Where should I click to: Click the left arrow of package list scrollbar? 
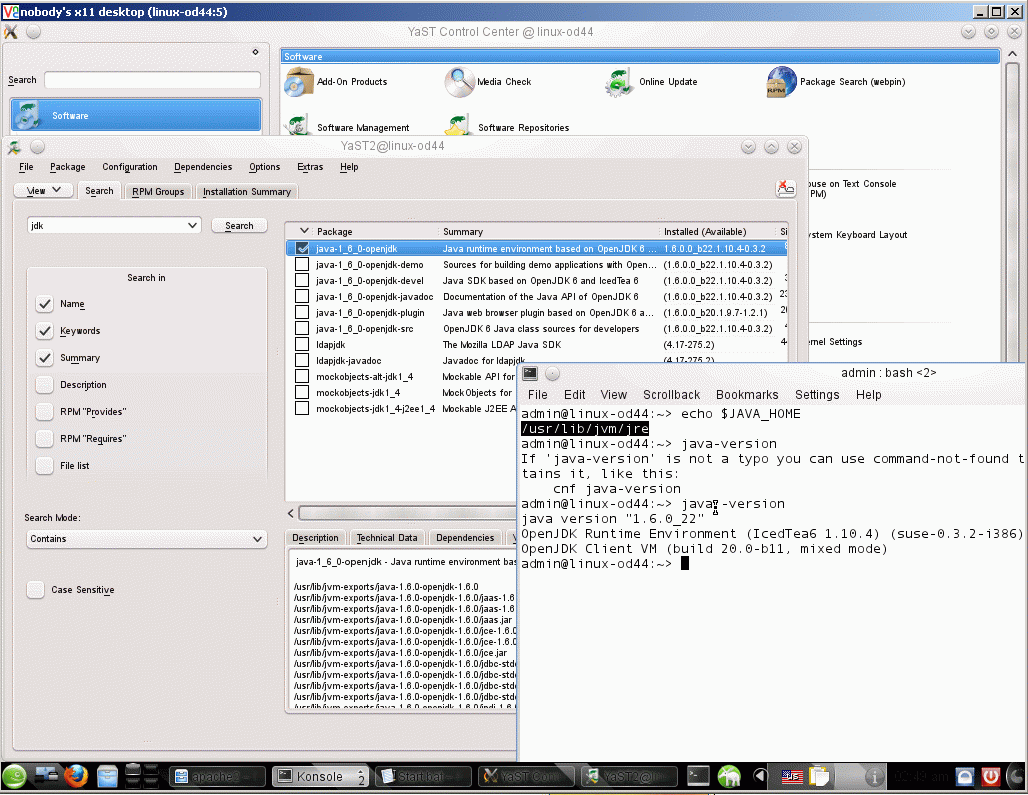point(291,513)
